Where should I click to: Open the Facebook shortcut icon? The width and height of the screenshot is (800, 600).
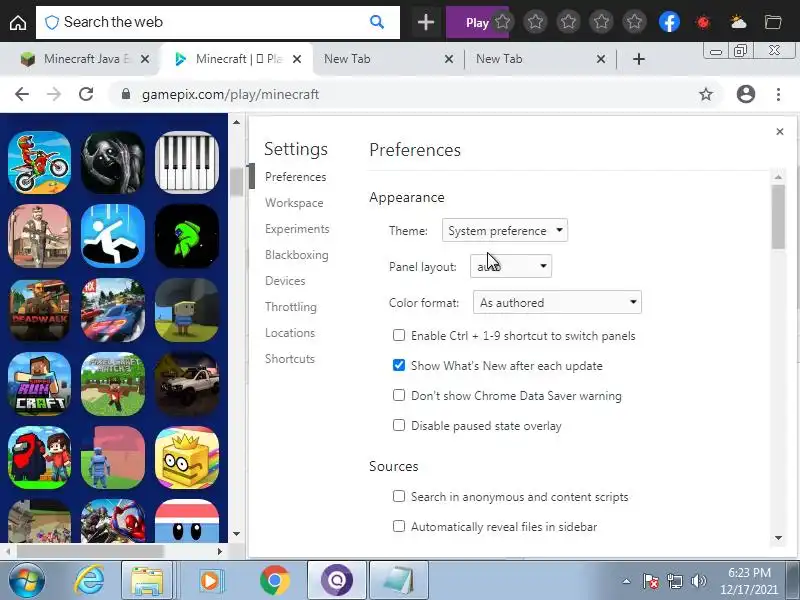coord(669,22)
